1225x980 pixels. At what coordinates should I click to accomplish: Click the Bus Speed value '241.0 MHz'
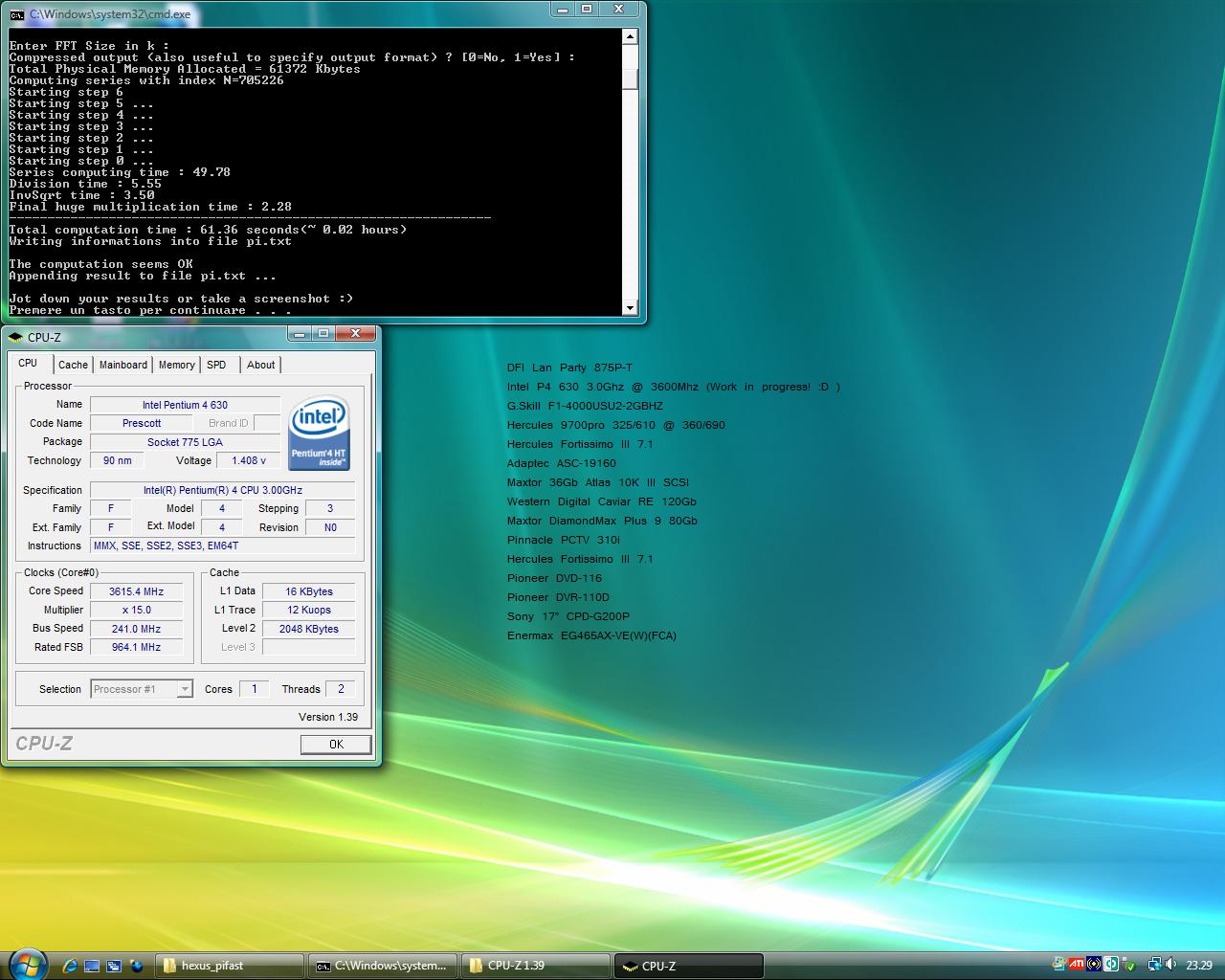click(x=137, y=629)
